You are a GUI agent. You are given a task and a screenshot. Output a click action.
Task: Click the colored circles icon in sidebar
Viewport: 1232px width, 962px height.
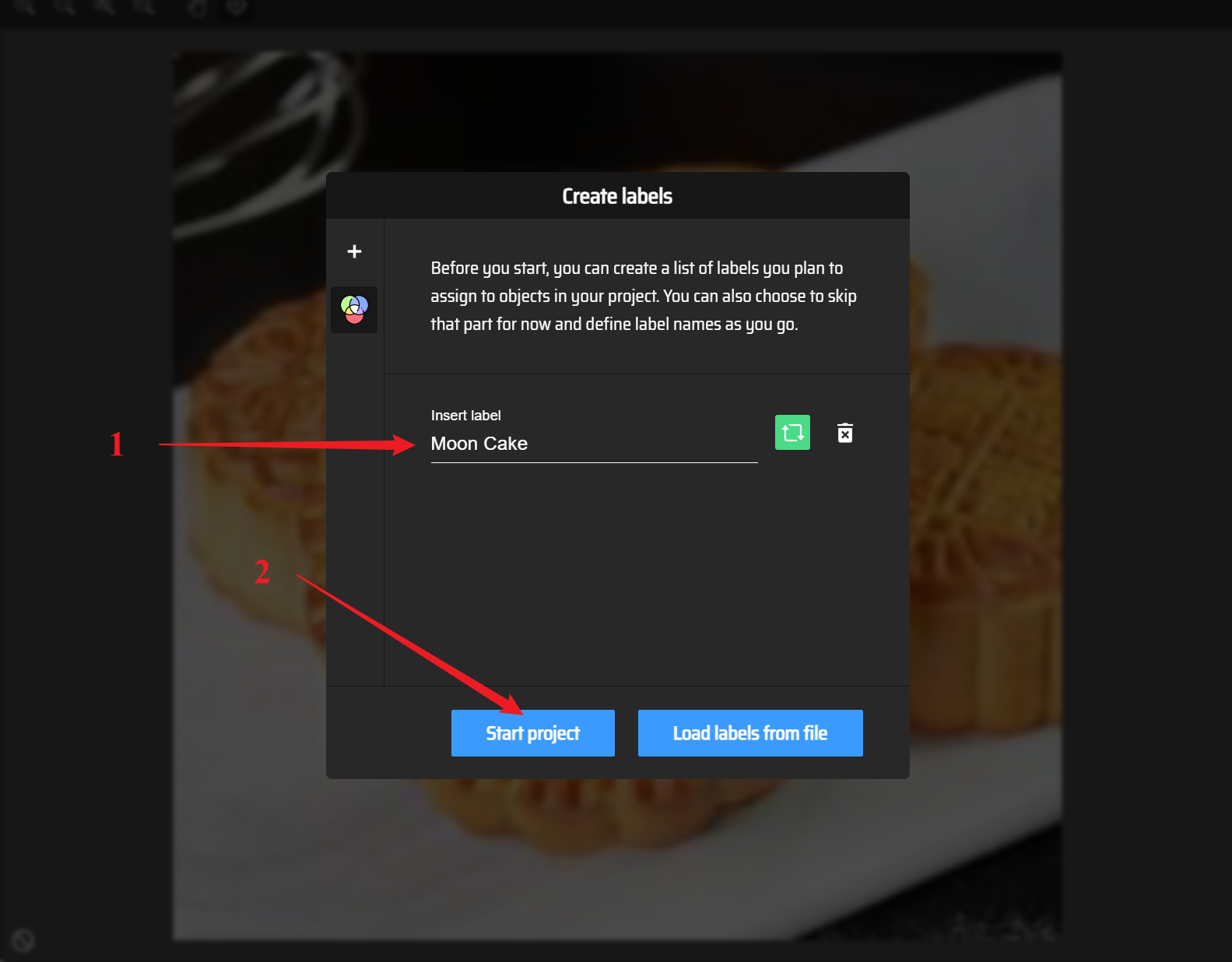click(x=354, y=310)
